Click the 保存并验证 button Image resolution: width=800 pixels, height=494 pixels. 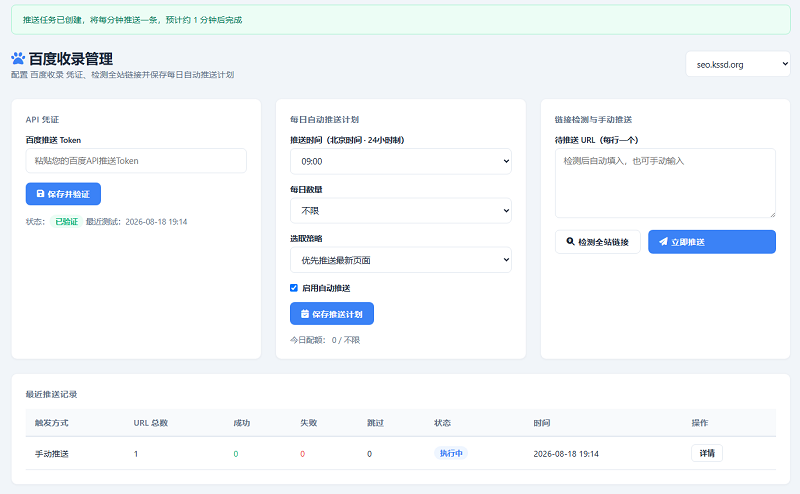click(x=63, y=194)
